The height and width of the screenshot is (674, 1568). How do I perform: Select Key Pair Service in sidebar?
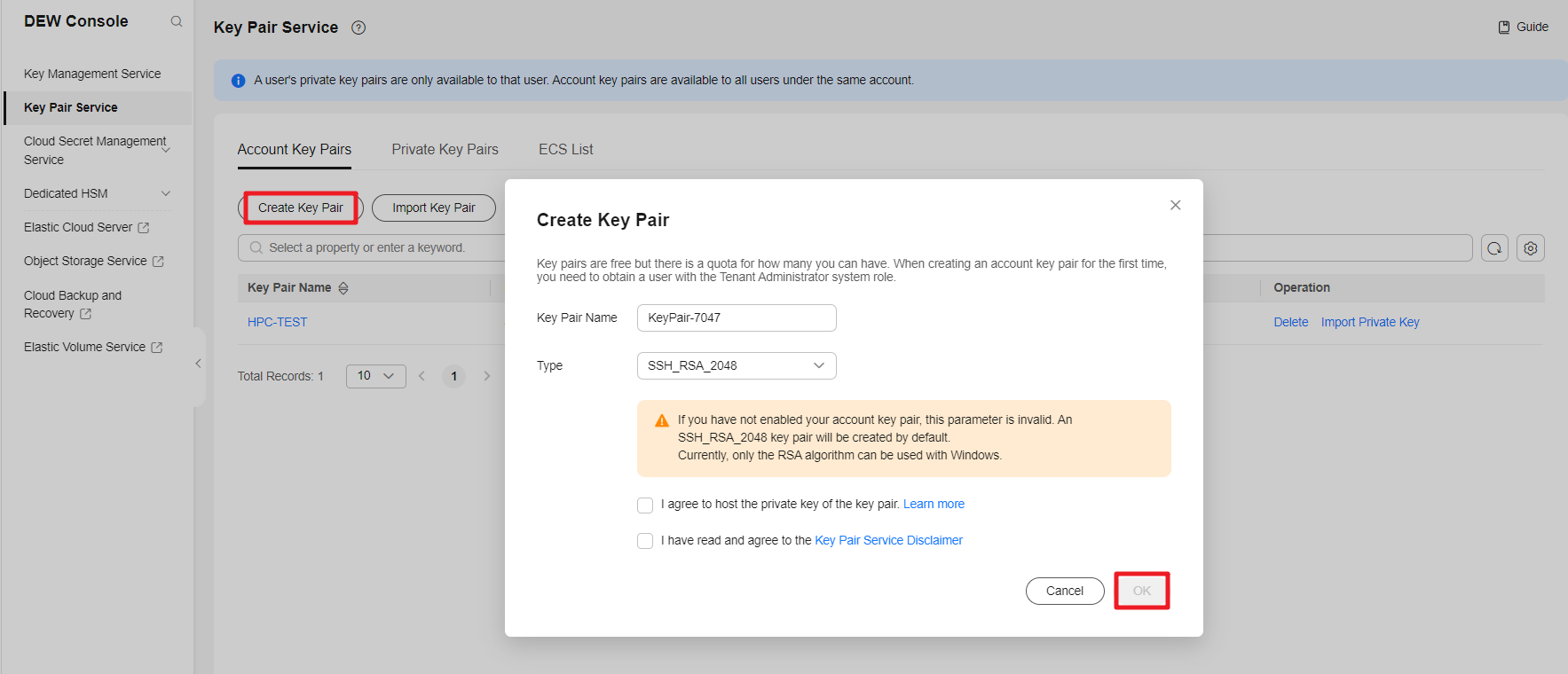coord(71,107)
